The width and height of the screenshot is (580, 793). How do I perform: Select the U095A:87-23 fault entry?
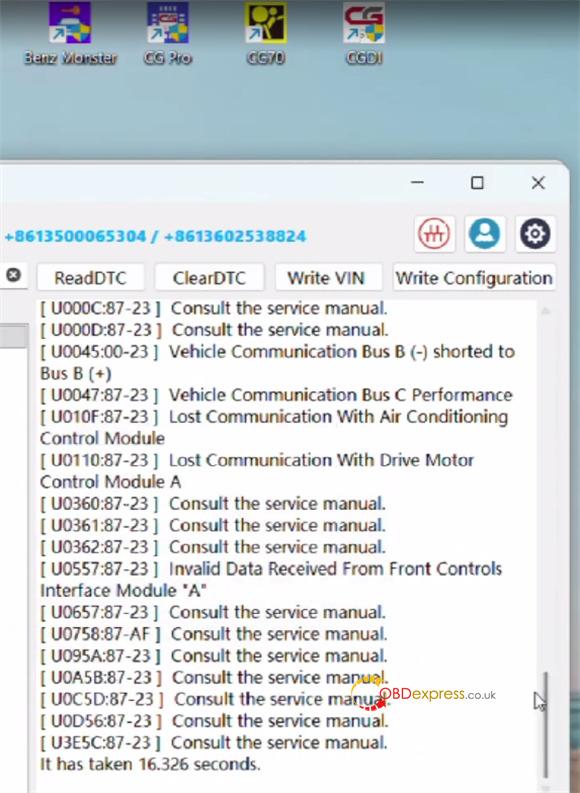(x=213, y=656)
